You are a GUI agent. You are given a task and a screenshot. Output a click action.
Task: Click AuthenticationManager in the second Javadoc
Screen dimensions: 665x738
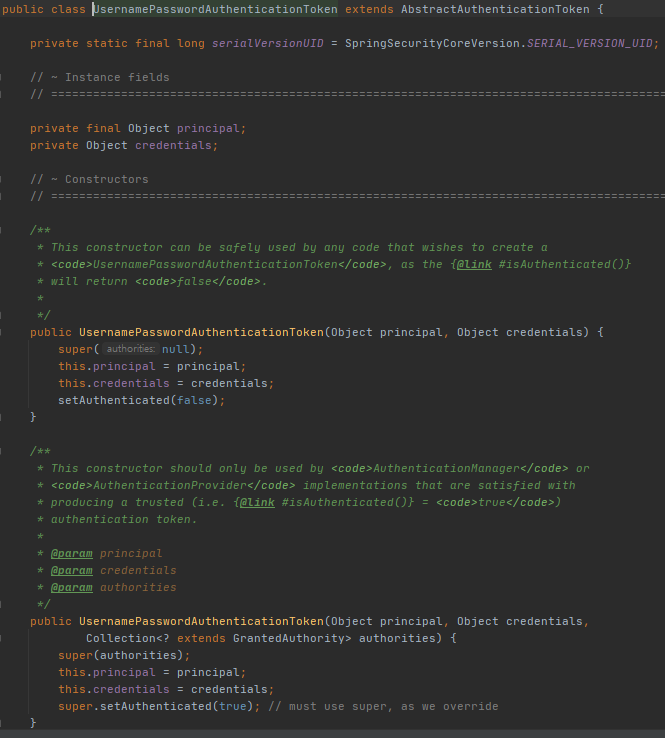(x=446, y=469)
